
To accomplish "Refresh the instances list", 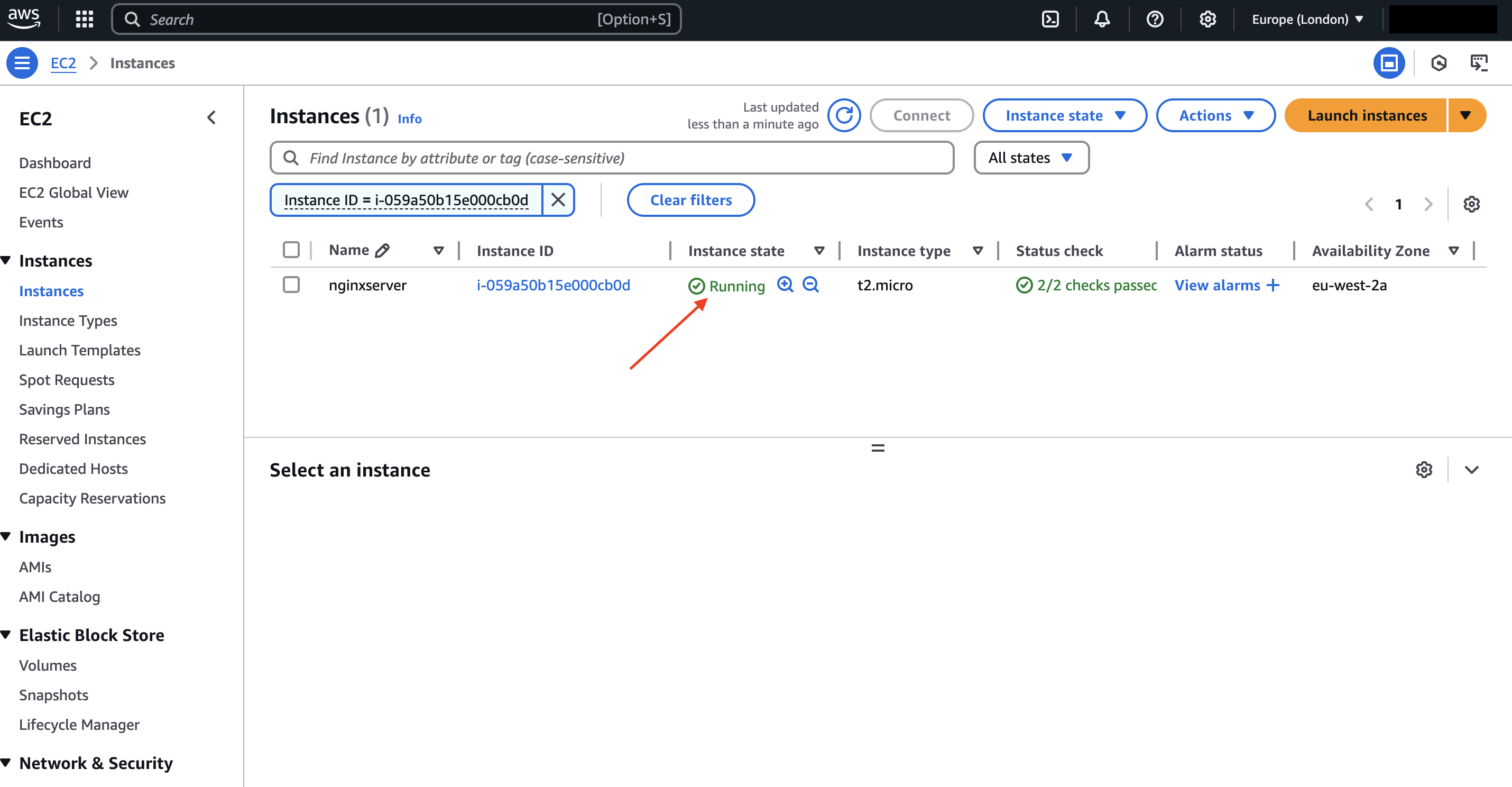I will coord(844,115).
